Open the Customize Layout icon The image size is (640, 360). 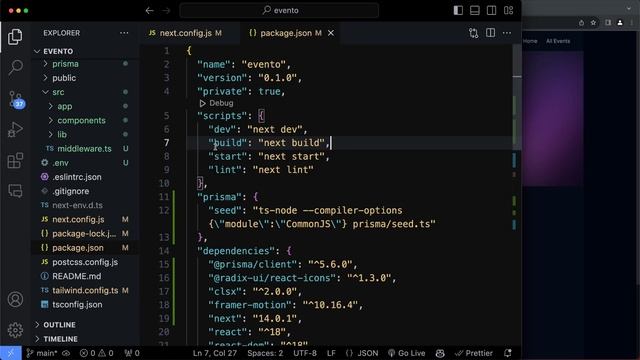(x=509, y=11)
